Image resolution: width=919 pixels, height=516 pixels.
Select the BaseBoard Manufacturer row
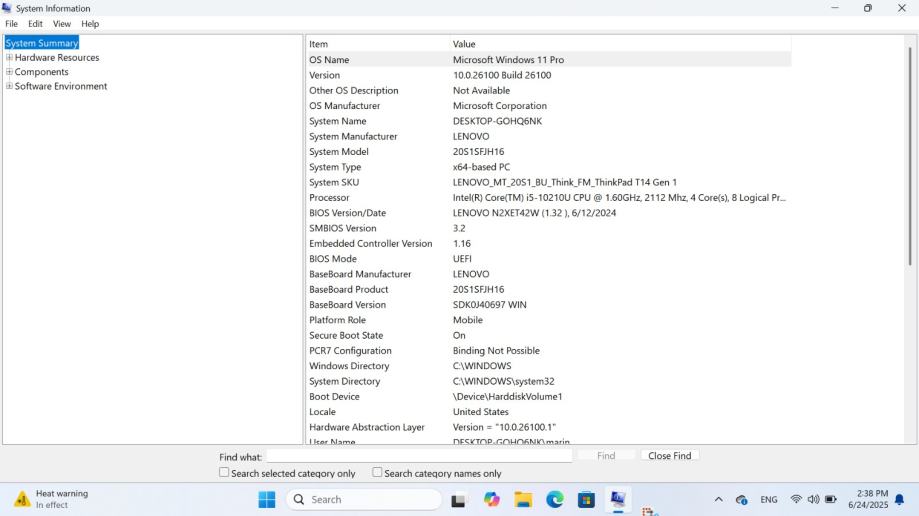(x=549, y=274)
